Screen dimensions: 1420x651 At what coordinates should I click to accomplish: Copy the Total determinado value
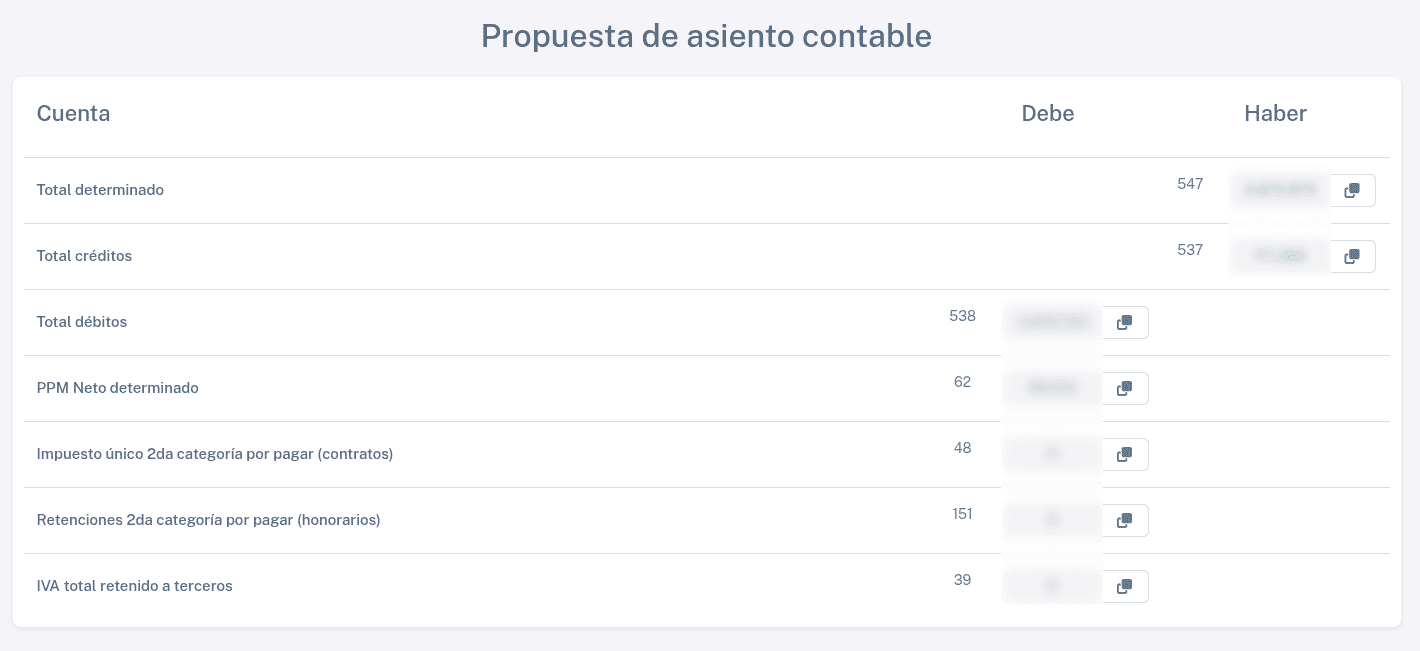pos(1352,190)
